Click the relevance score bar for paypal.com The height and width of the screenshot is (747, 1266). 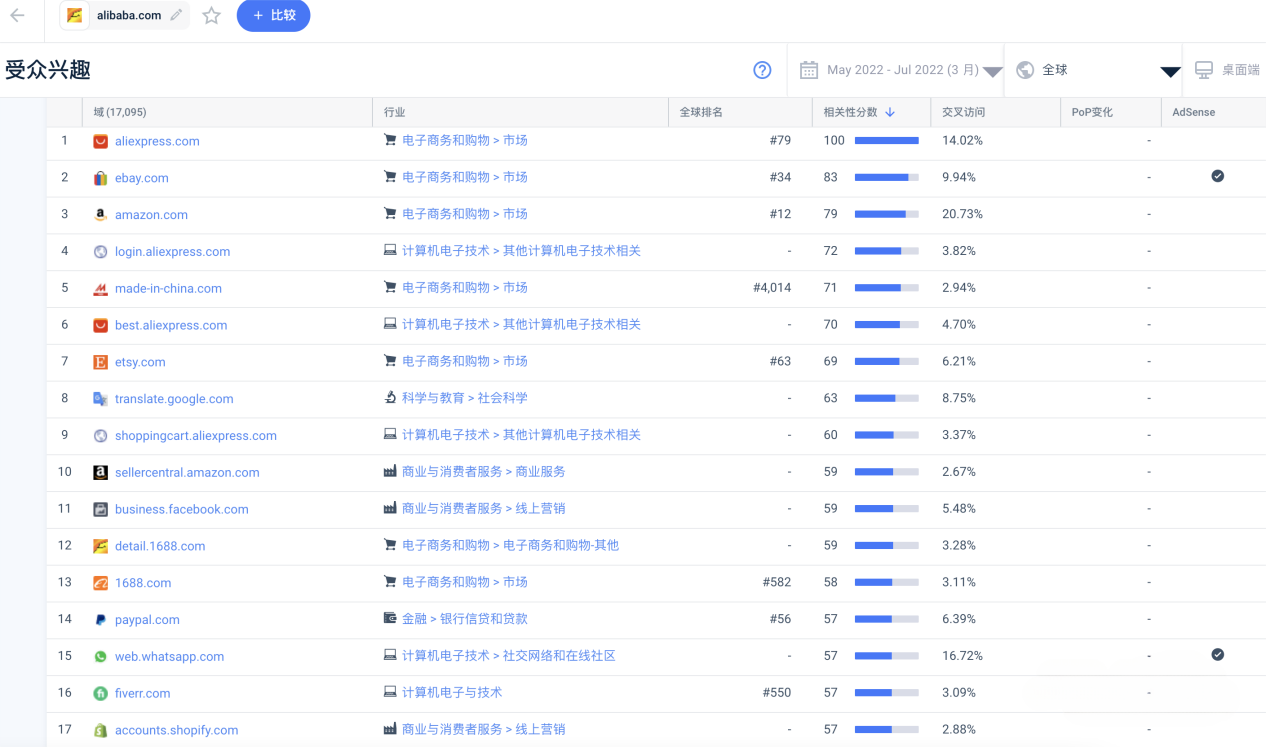(887, 619)
